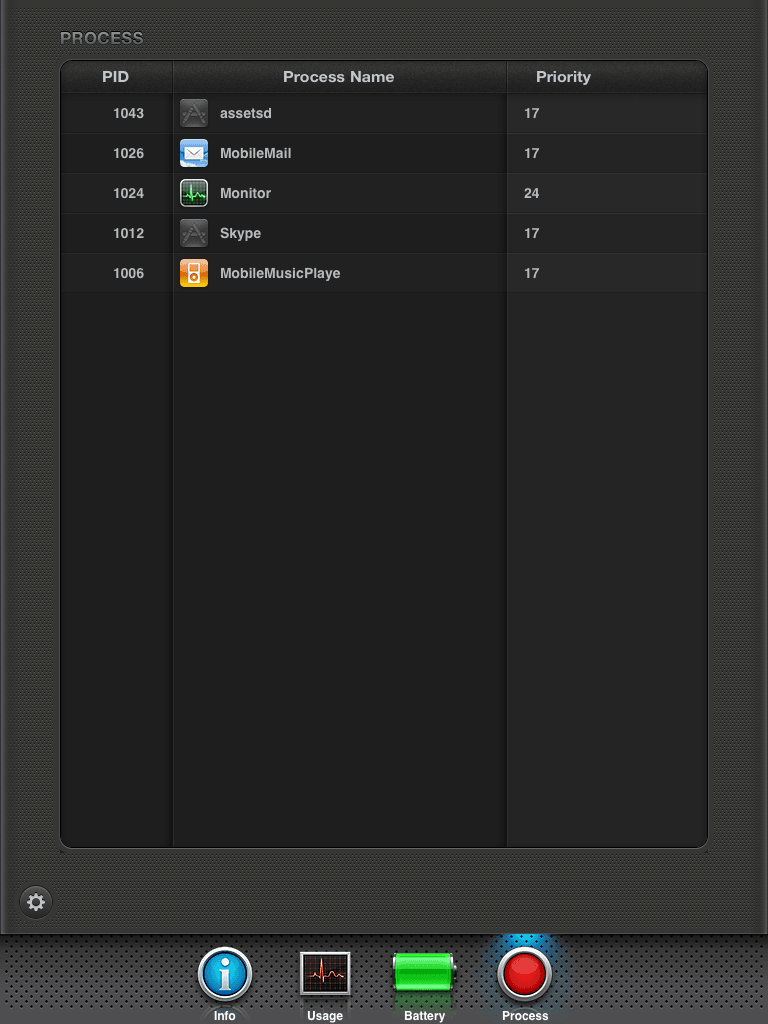Click priority 17 in the Skype row

pyautogui.click(x=531, y=233)
